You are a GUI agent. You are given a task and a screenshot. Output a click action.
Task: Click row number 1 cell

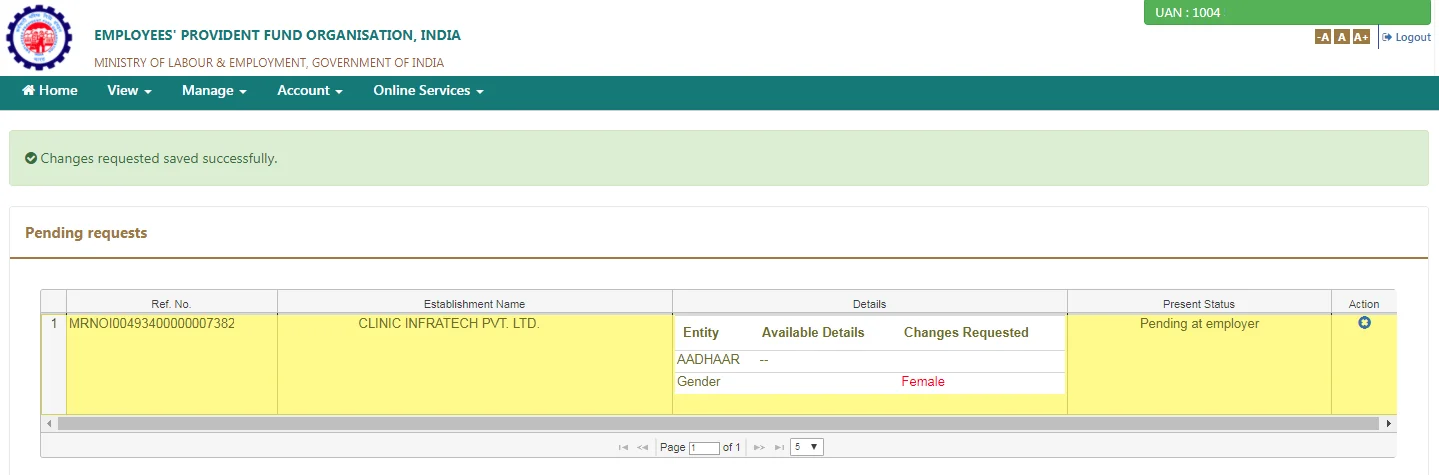[x=54, y=364]
